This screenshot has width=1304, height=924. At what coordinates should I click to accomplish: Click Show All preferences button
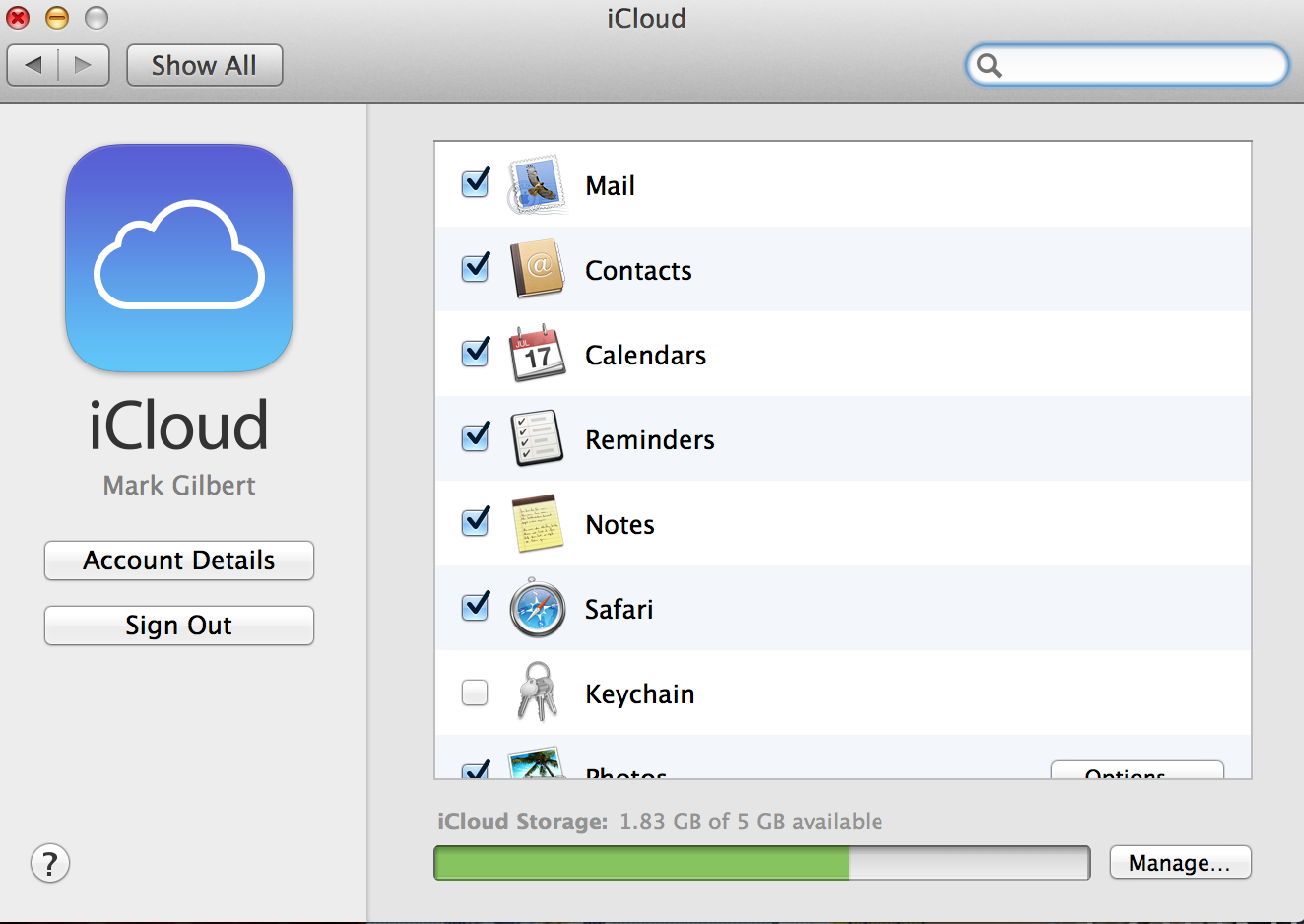[205, 65]
